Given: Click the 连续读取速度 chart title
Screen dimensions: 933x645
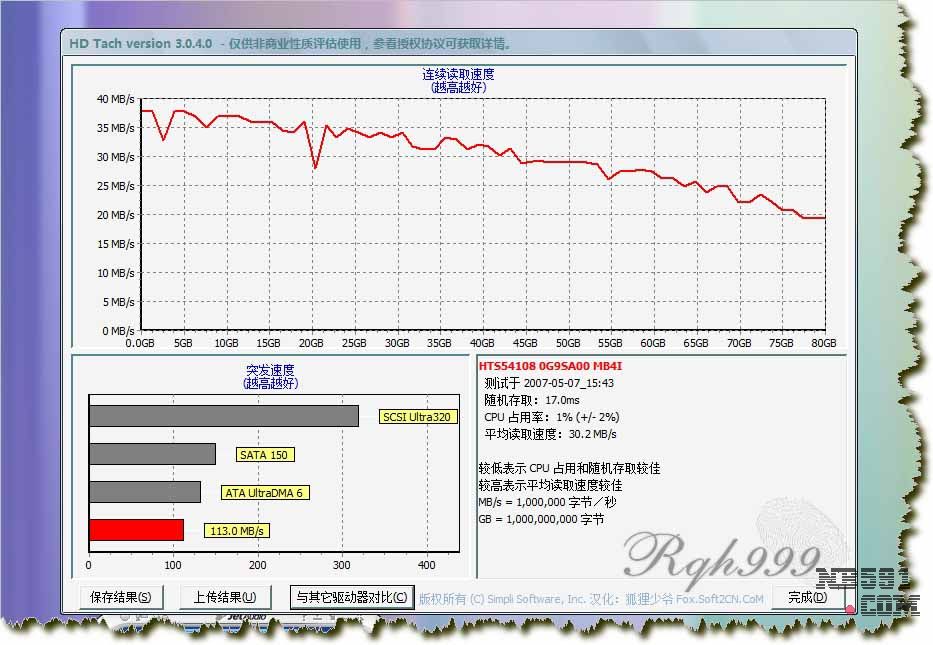Looking at the screenshot, I should click(x=458, y=74).
